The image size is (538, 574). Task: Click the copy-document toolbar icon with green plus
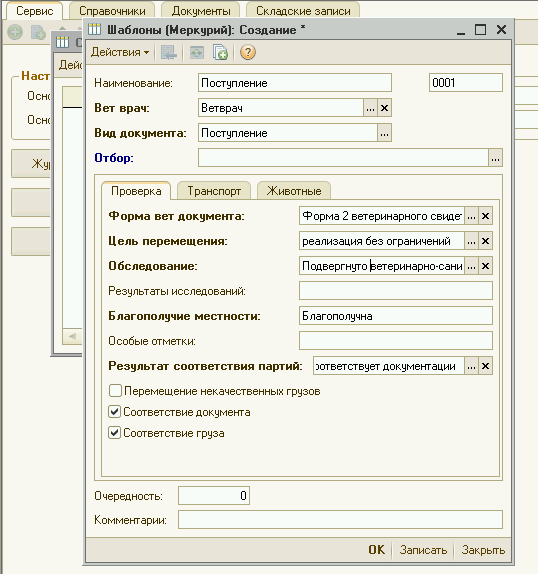220,52
